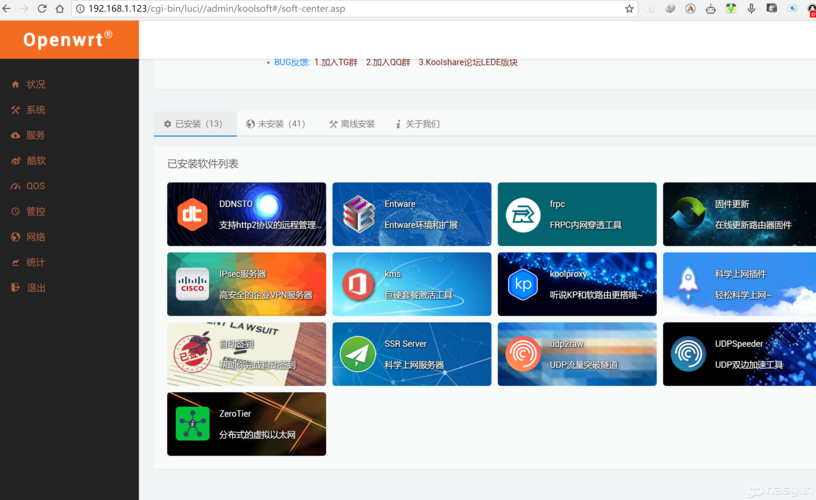This screenshot has height=500, width=816.
Task: Open the UDPSpeeder blue spiral icon
Action: click(688, 354)
